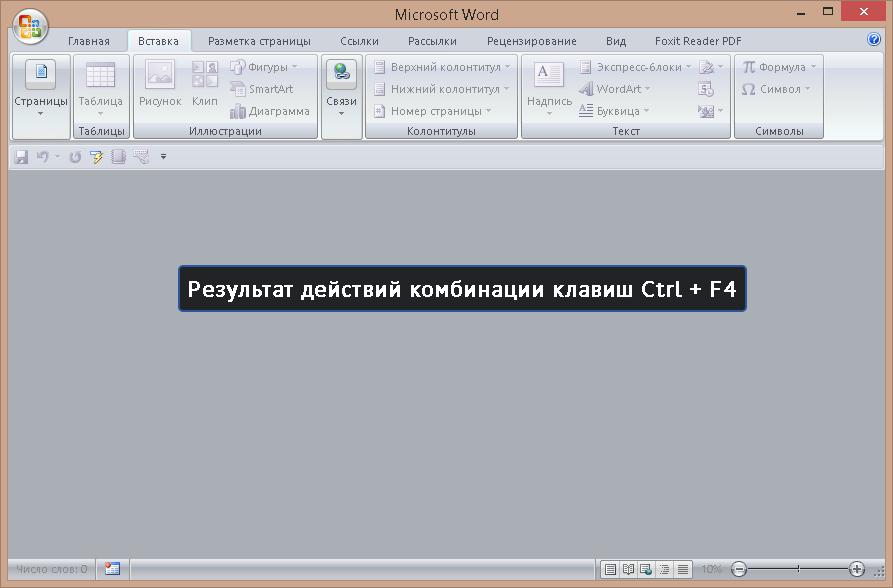Open the Help question mark icon
The height and width of the screenshot is (588, 893).
pos(874,40)
